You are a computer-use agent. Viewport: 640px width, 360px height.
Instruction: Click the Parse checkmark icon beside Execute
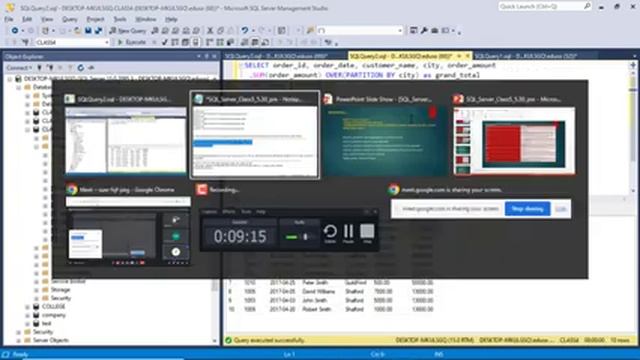[x=165, y=42]
